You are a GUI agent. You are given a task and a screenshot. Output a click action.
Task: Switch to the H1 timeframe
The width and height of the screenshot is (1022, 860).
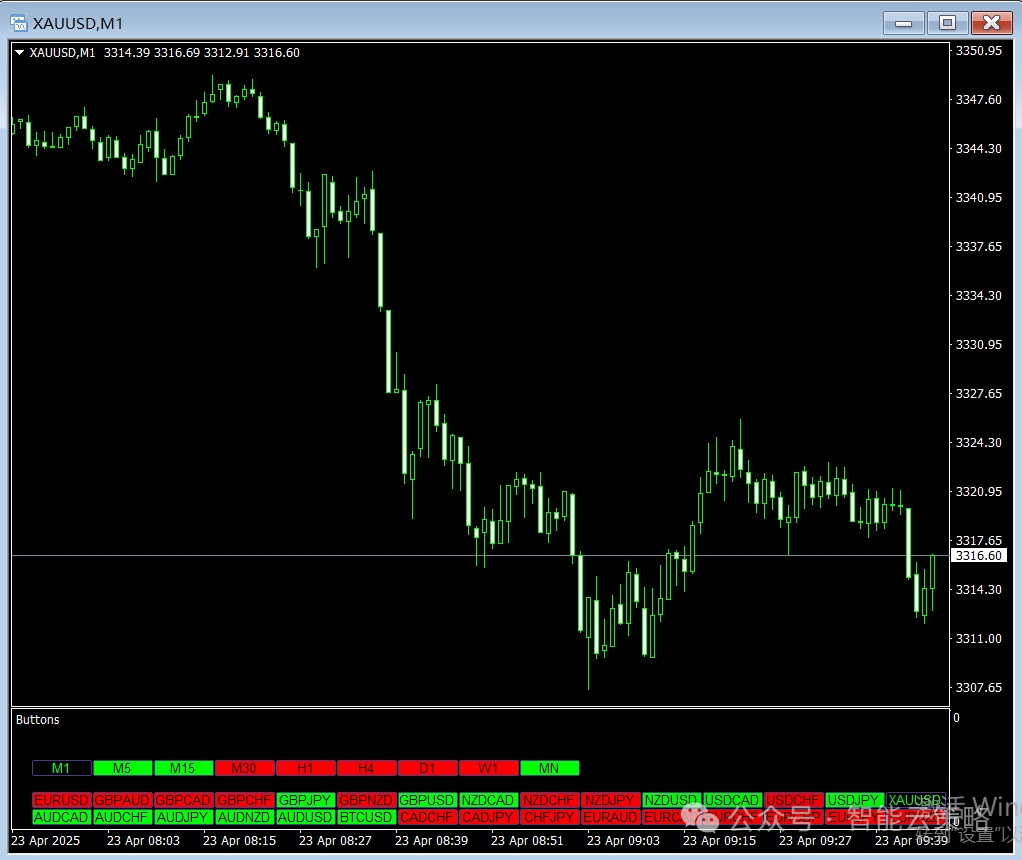tap(306, 768)
